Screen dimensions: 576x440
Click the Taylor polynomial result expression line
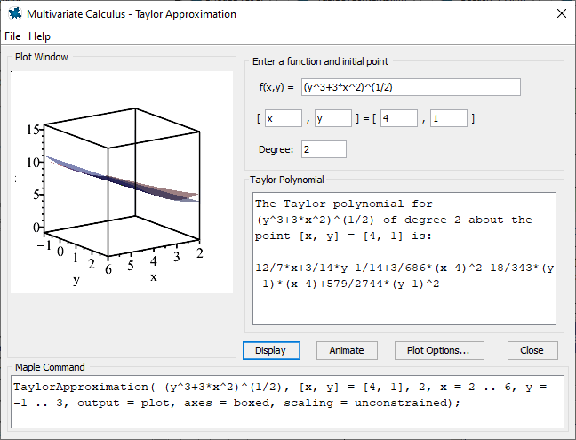pos(404,275)
